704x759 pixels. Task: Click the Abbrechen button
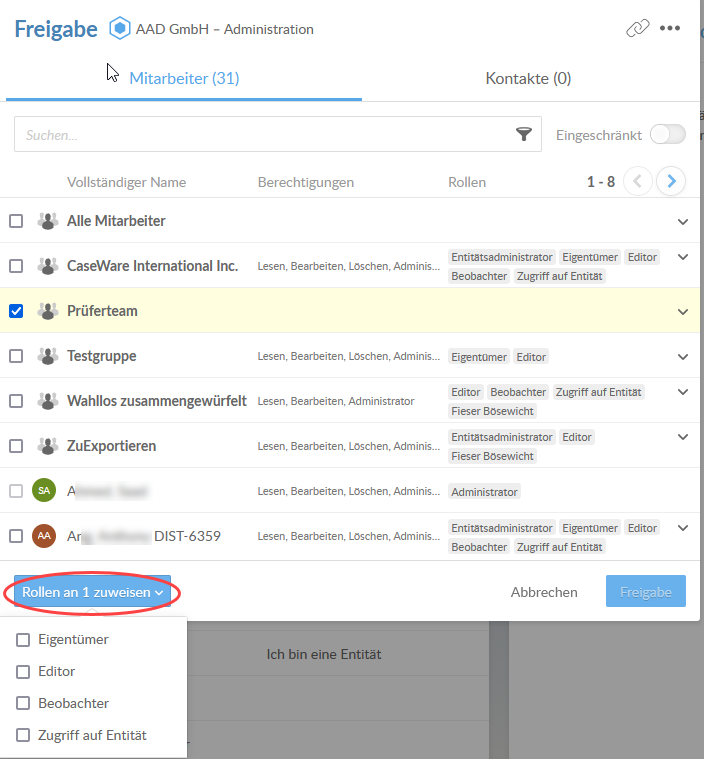tap(544, 592)
